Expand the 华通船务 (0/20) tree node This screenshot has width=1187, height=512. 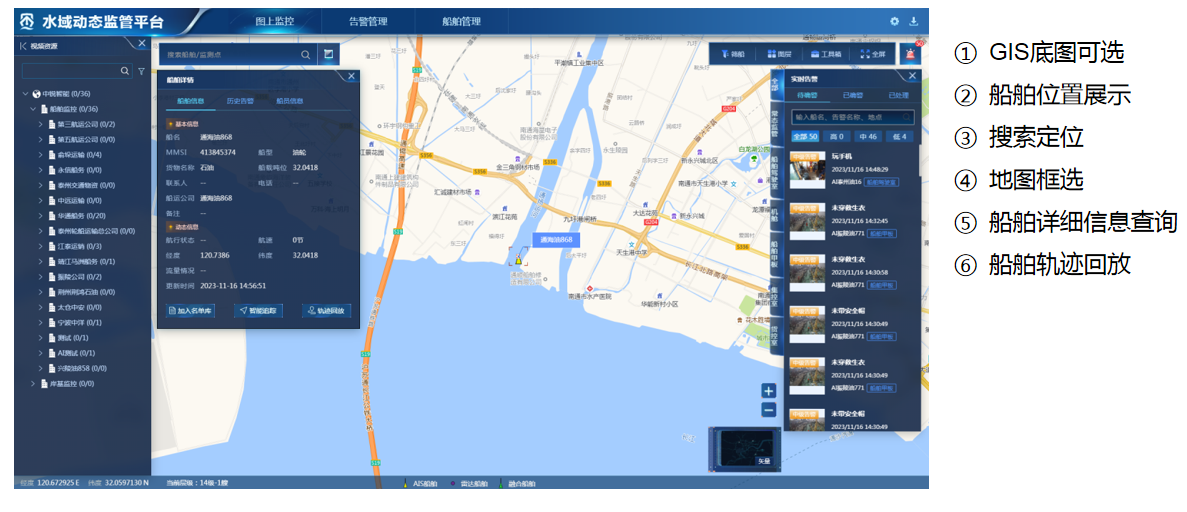tap(41, 215)
